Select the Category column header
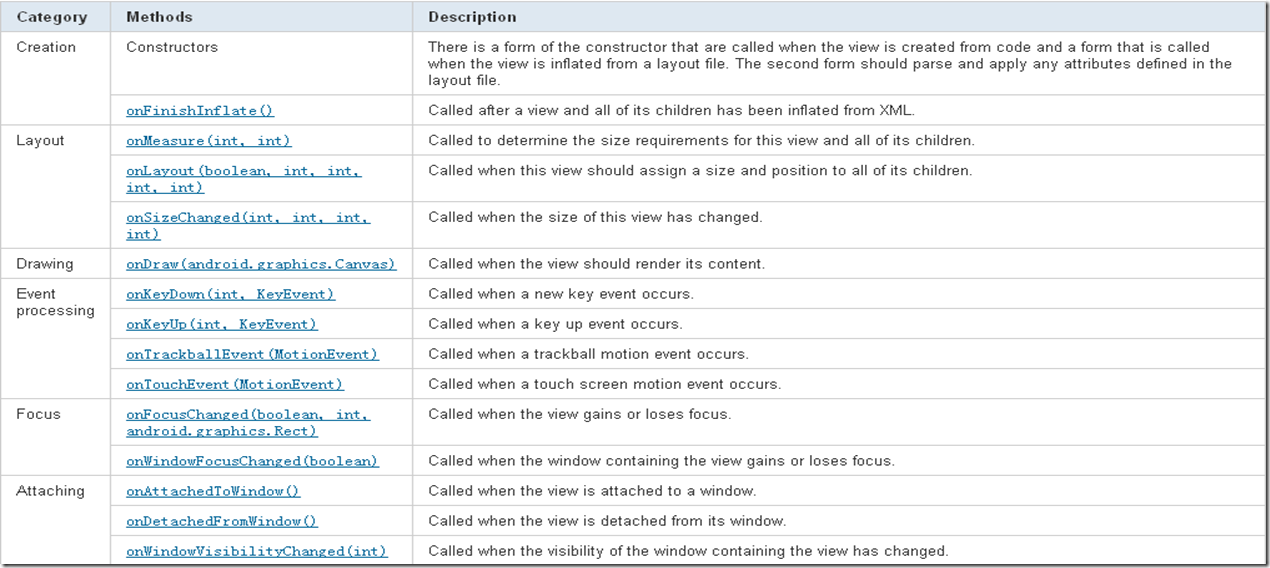The image size is (1270, 568). (x=52, y=17)
